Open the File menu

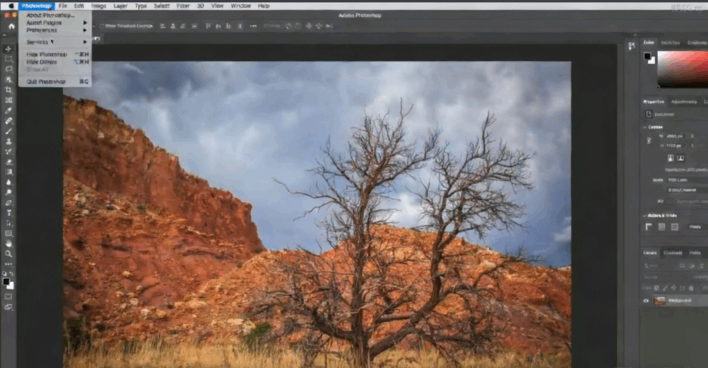coord(63,6)
